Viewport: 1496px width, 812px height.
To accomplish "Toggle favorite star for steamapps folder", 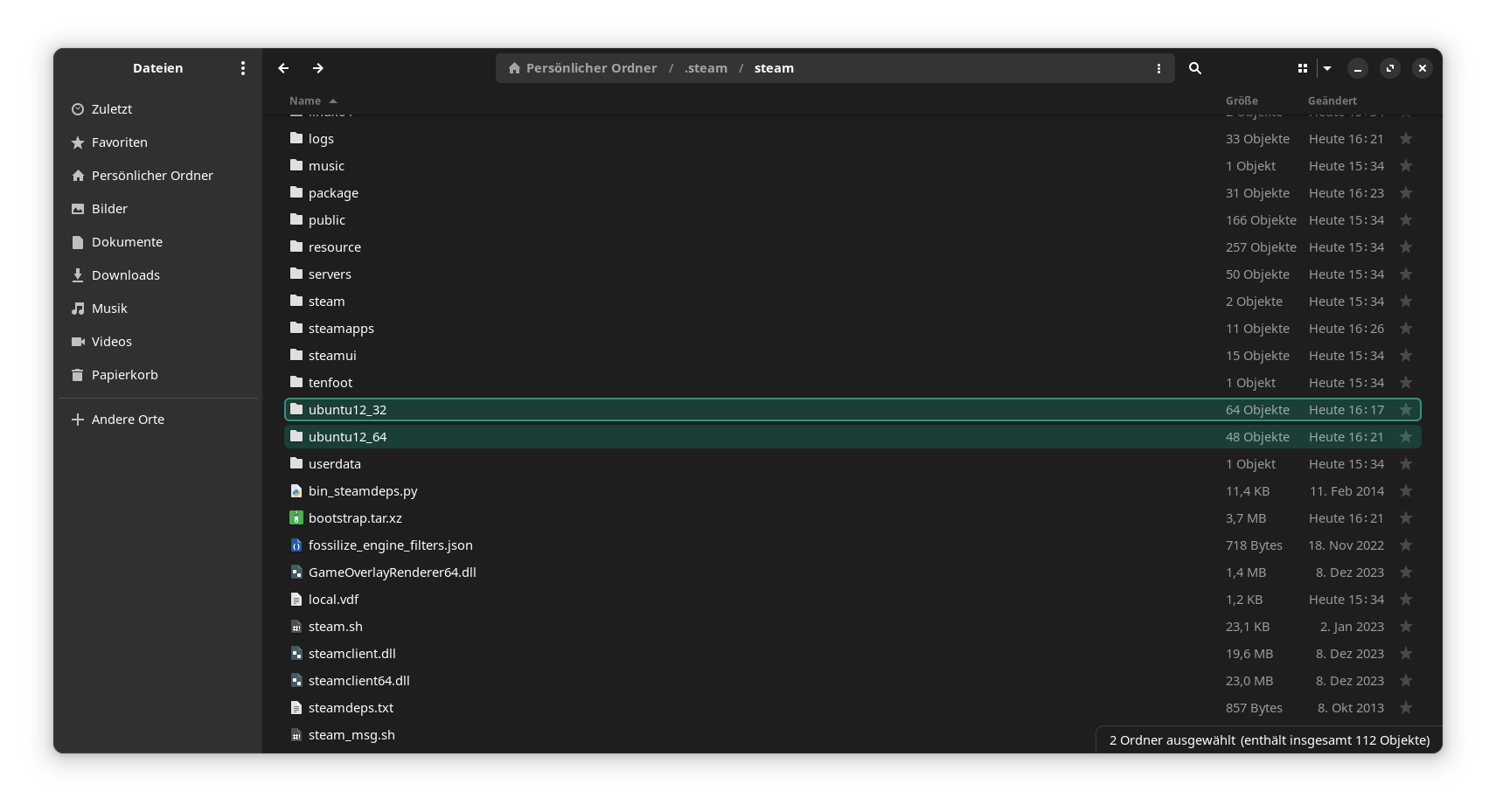I will coord(1406,329).
